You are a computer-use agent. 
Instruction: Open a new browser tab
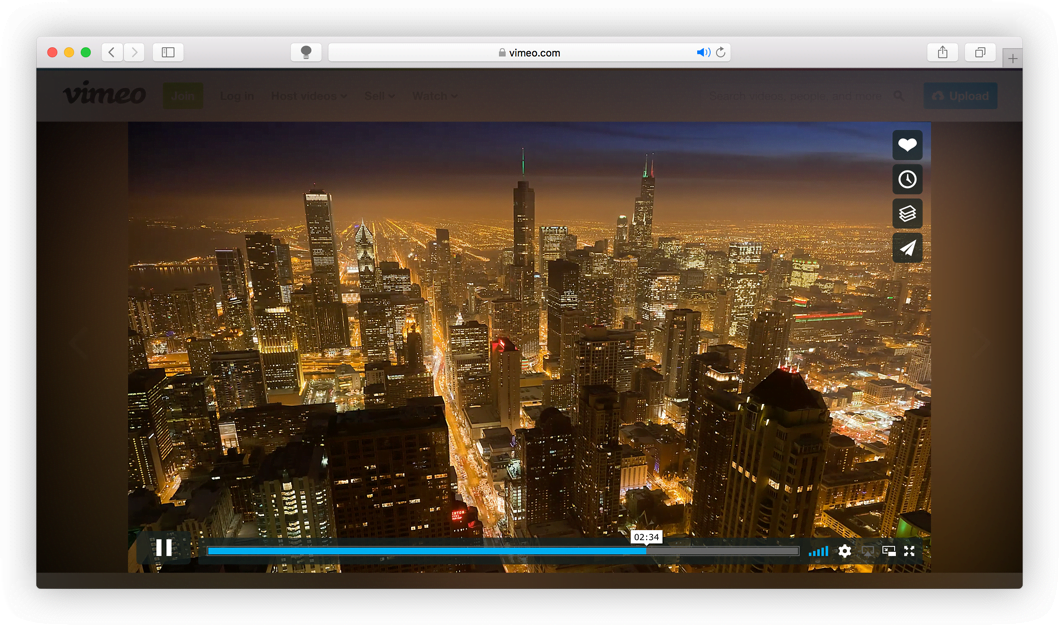point(1014,58)
